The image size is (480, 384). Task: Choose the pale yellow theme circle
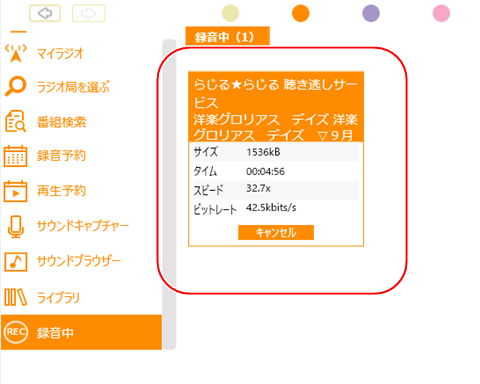tap(230, 13)
